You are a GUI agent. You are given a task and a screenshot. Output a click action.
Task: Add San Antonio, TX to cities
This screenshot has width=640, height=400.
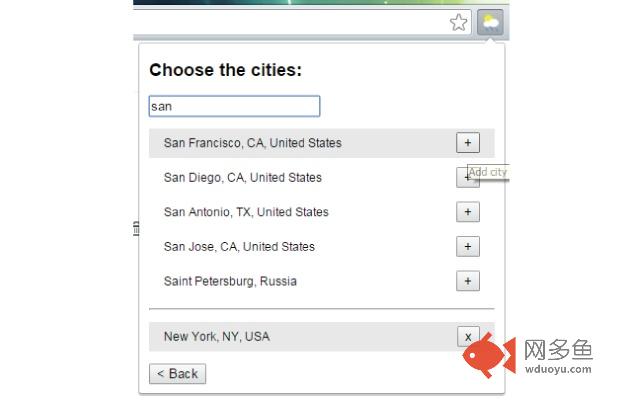tap(467, 212)
